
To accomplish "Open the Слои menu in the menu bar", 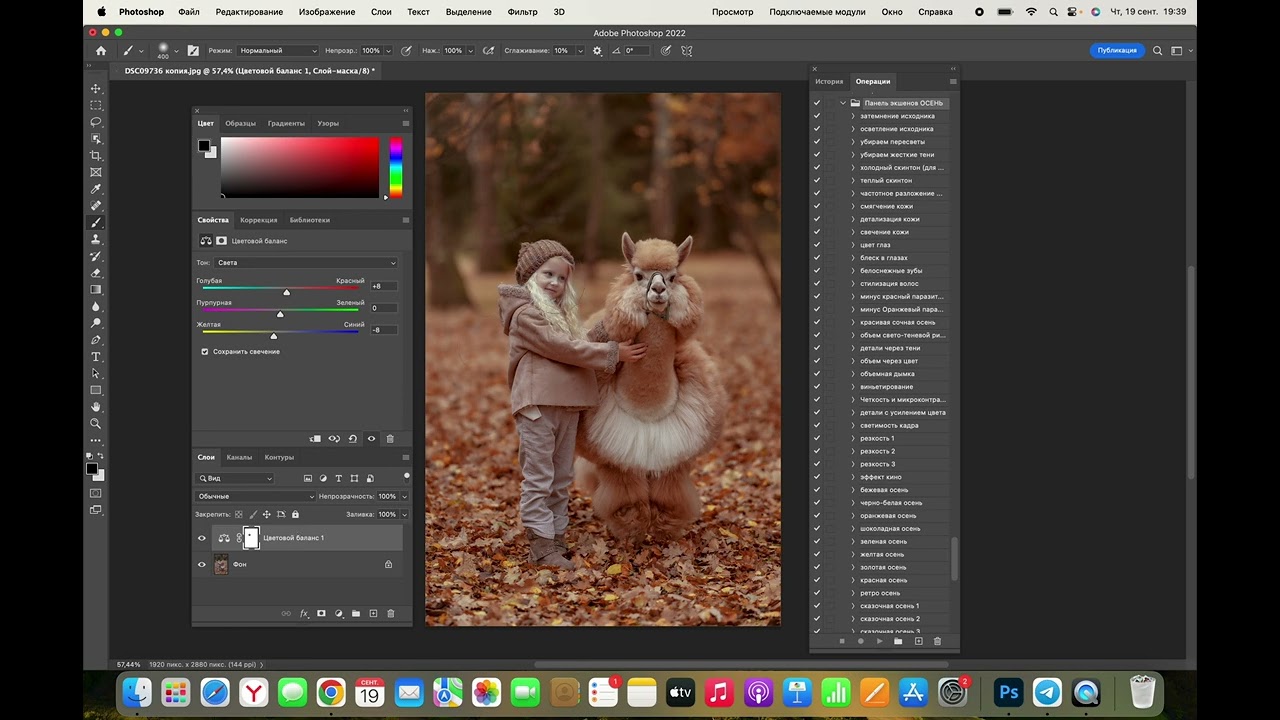I will coord(381,12).
